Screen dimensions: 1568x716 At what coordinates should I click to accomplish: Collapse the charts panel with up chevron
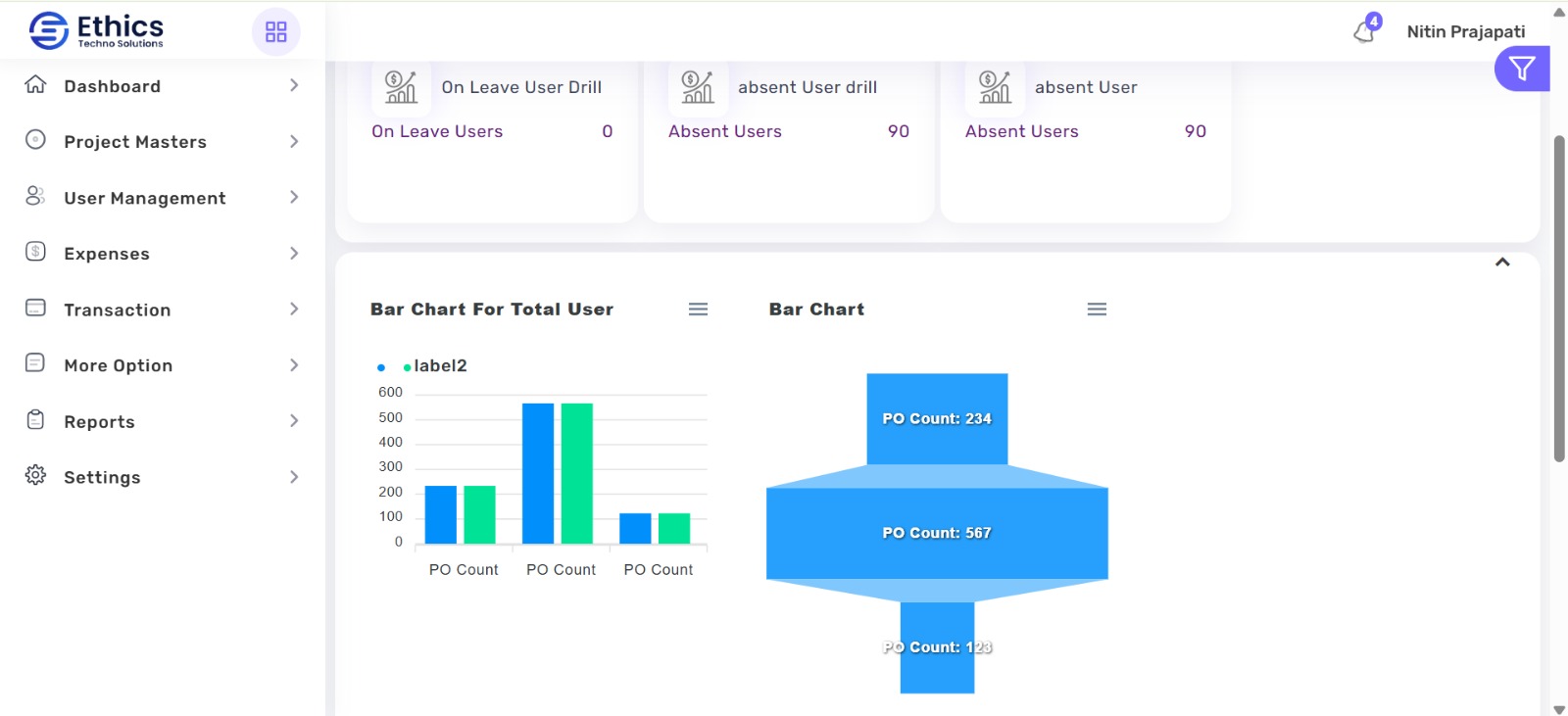[1502, 263]
